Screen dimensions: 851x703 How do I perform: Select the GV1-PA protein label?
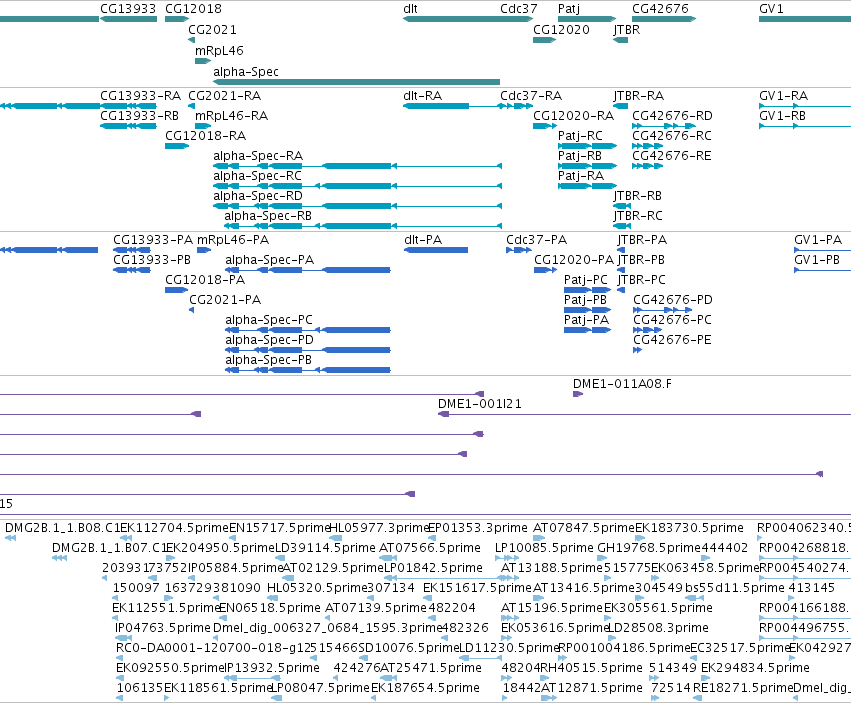818,240
